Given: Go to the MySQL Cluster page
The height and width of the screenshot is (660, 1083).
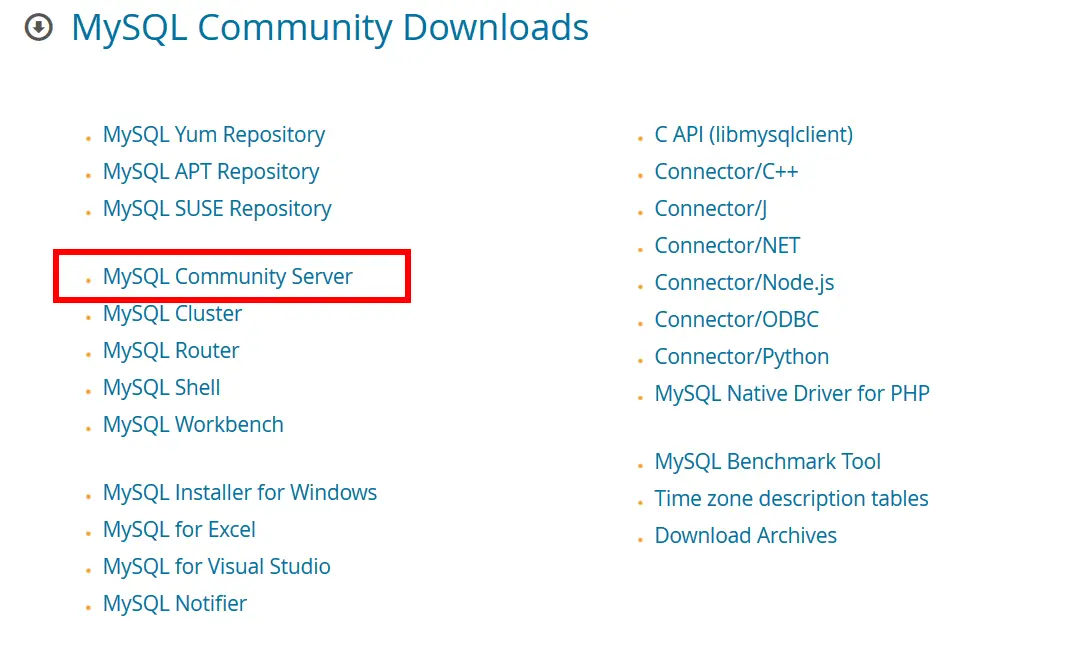Looking at the screenshot, I should click(173, 313).
